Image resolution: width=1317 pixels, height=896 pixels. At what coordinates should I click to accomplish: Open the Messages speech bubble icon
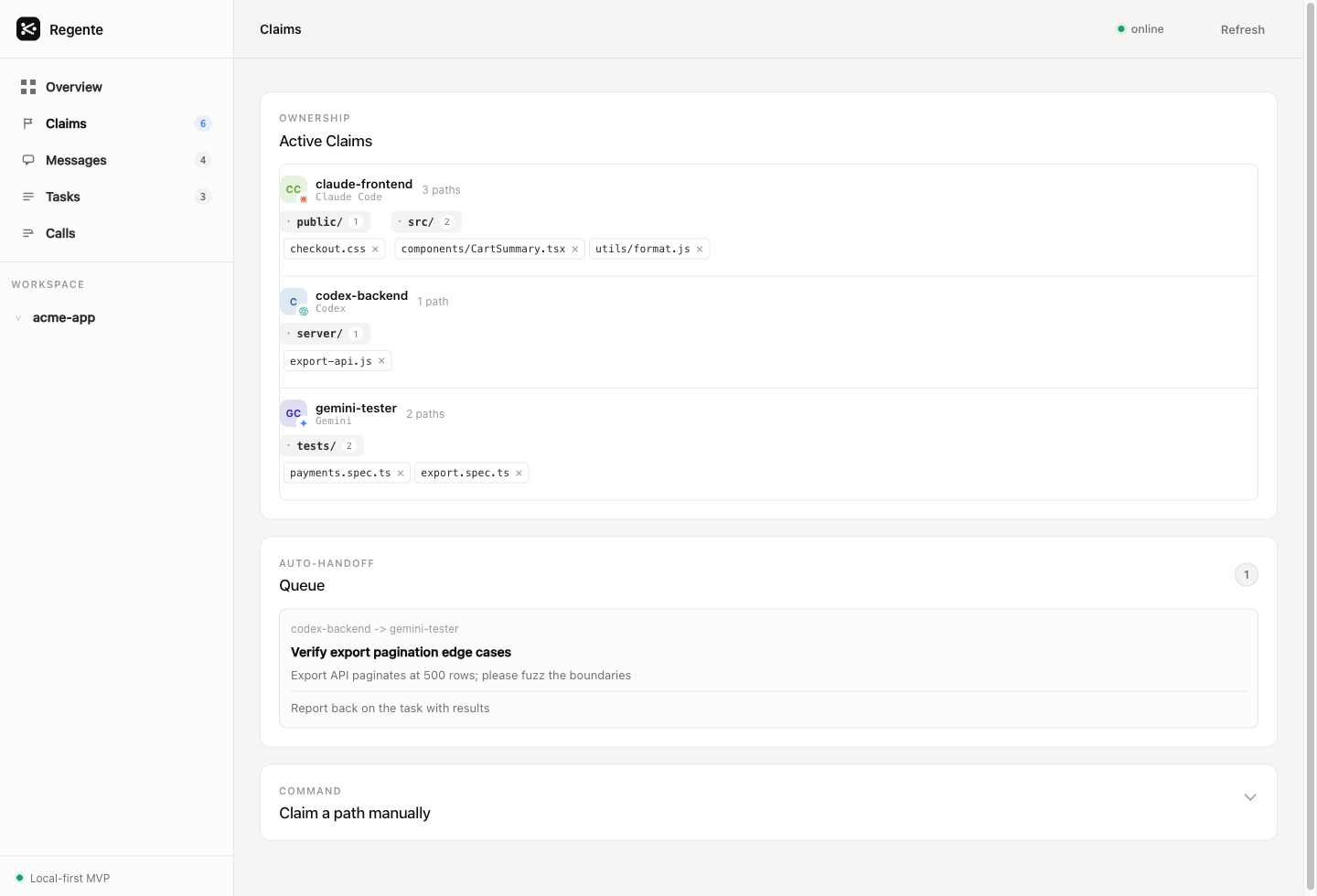[x=28, y=160]
